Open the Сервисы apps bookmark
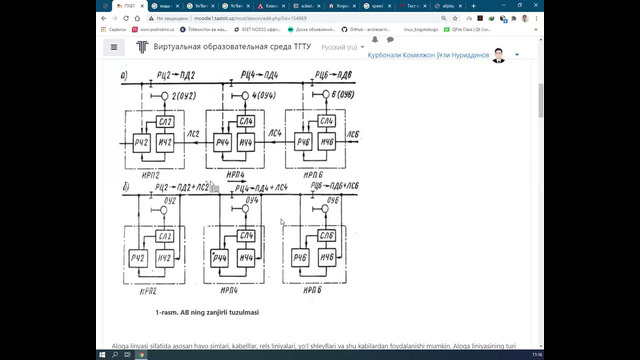The height and width of the screenshot is (360, 640). 114,29
